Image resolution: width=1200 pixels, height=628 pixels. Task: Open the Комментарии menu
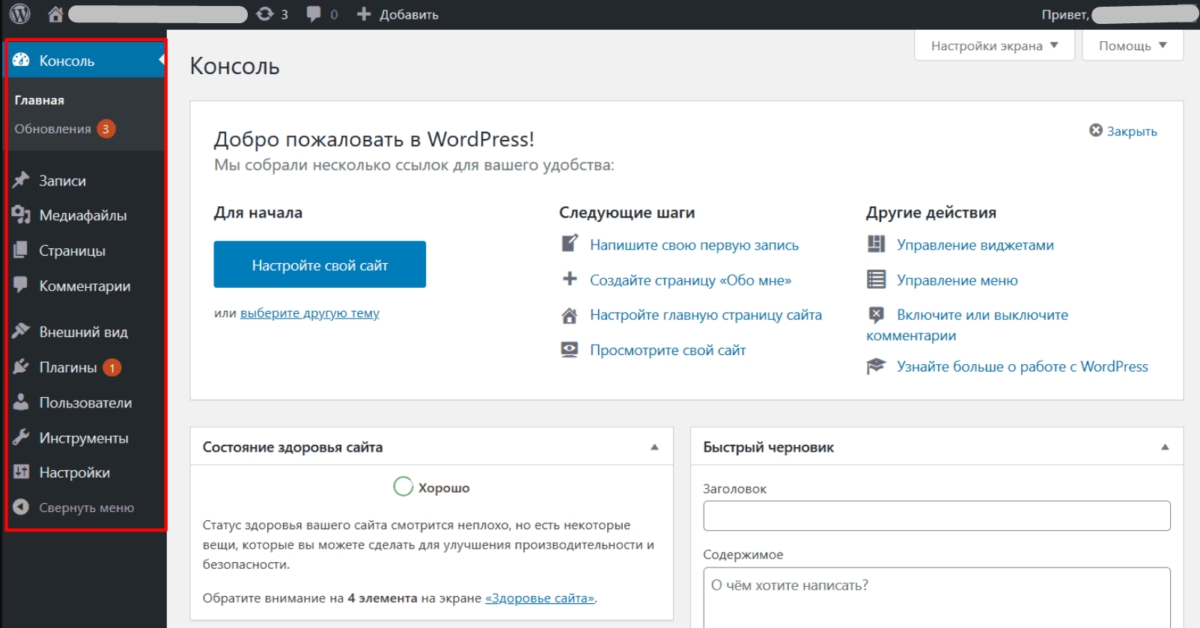[x=84, y=286]
